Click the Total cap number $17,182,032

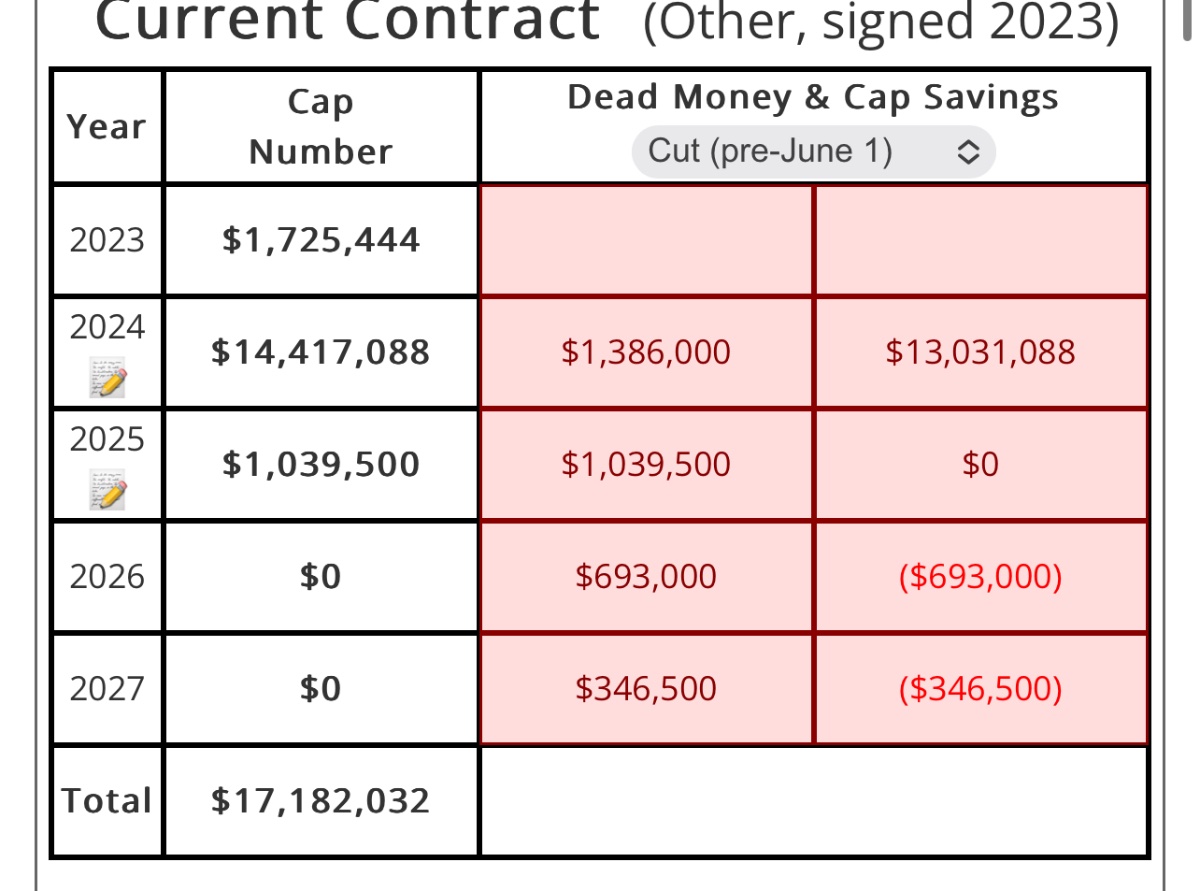coord(320,800)
